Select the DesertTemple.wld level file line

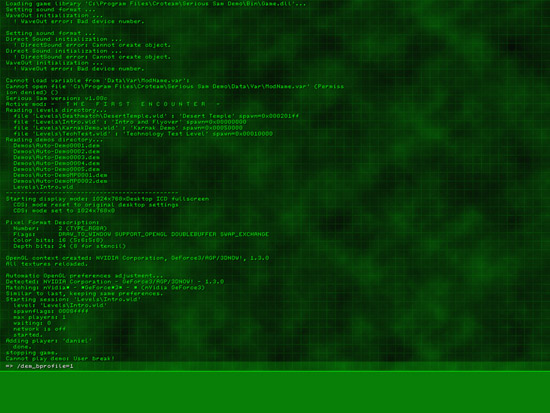tap(156, 116)
